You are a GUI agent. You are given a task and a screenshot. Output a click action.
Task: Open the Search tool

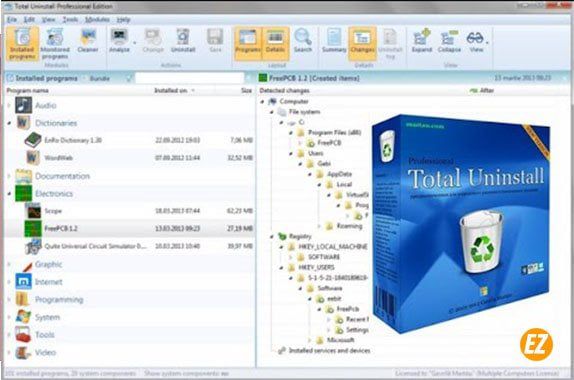tap(303, 41)
